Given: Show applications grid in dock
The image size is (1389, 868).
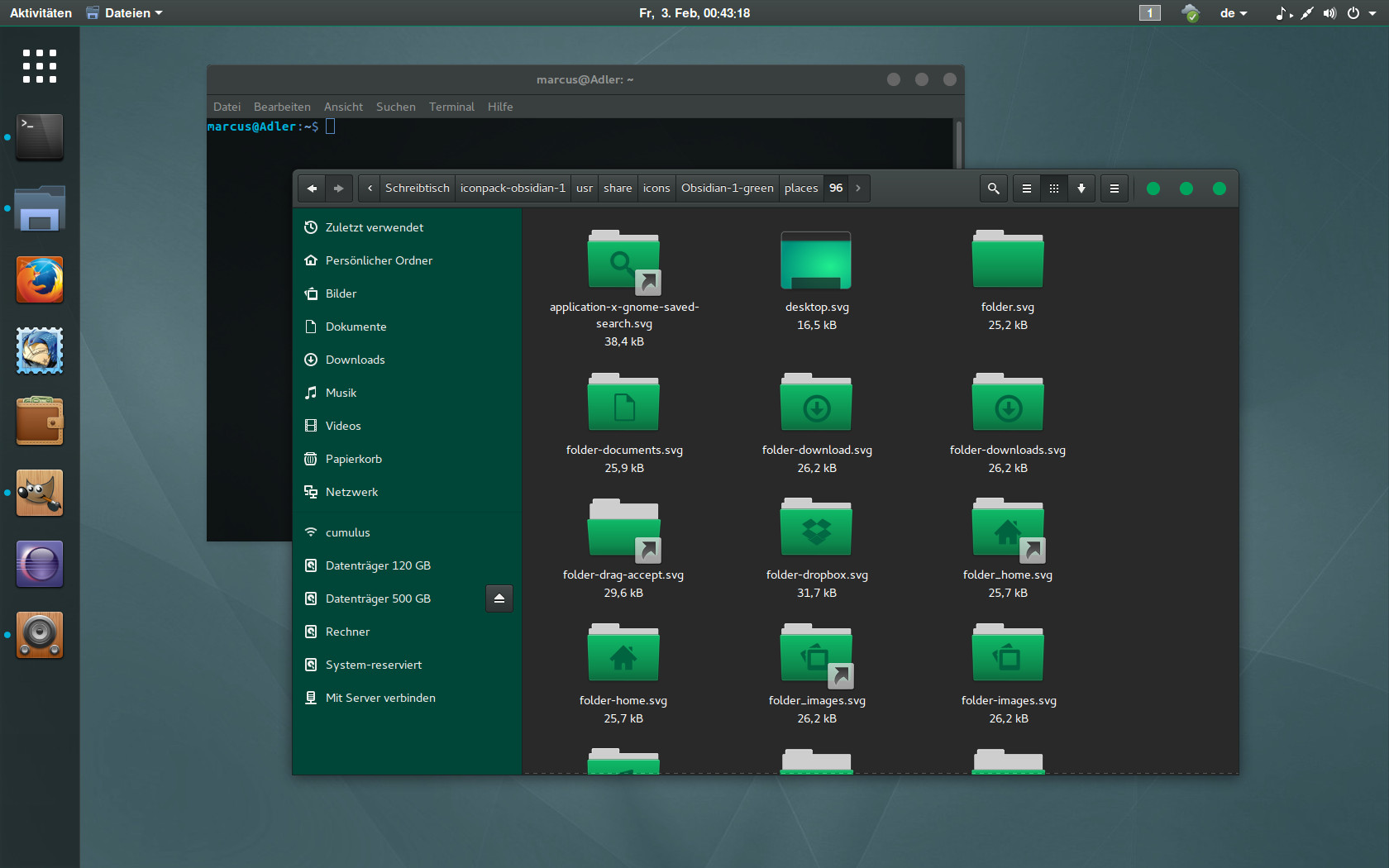Looking at the screenshot, I should click(40, 66).
